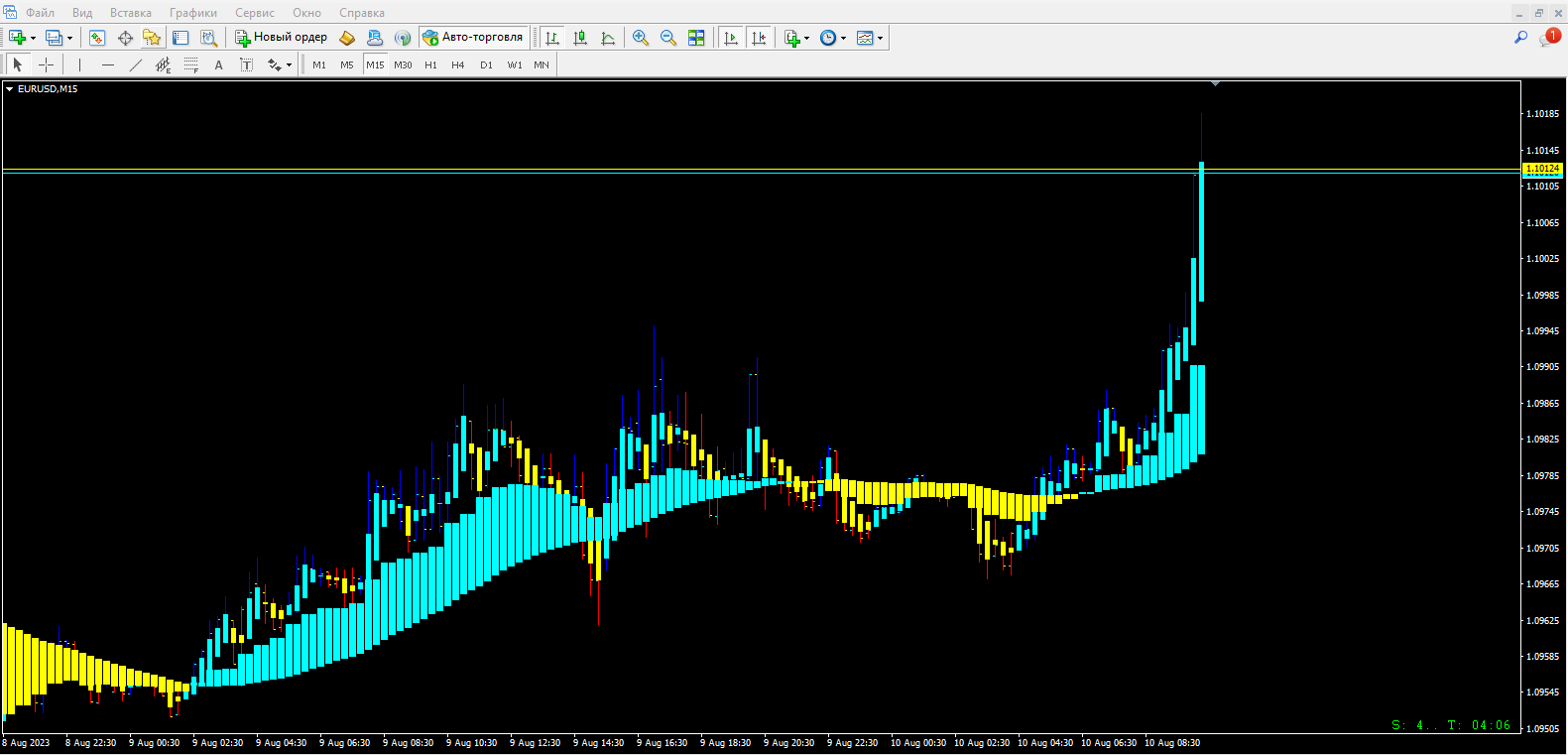Draw a horizontal line tool

(108, 64)
